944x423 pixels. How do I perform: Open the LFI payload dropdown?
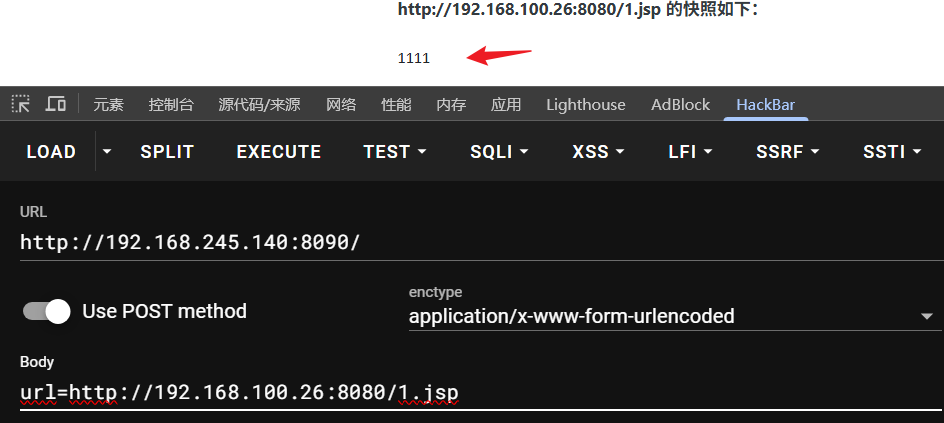point(690,152)
